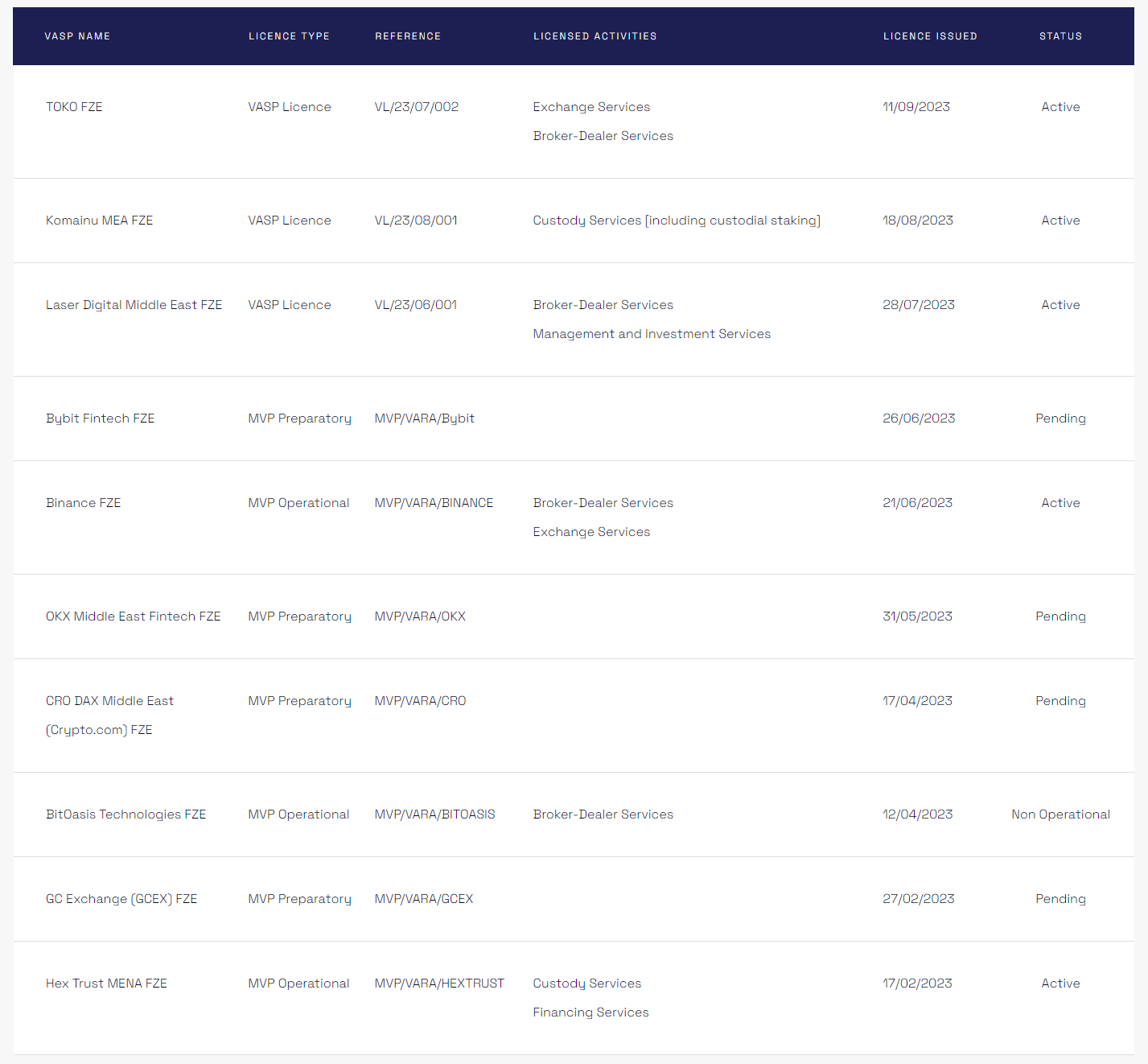Click reference MVP/VARA/OKX
Screen dimensions: 1148x1064
pos(420,617)
